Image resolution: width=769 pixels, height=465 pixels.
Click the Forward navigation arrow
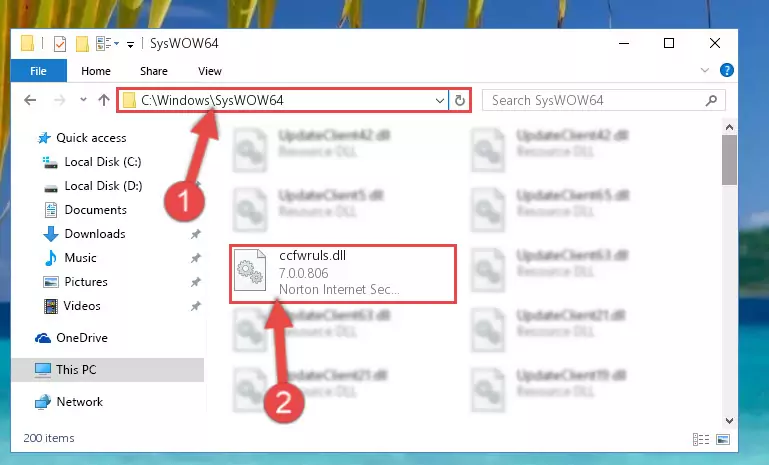(59, 101)
